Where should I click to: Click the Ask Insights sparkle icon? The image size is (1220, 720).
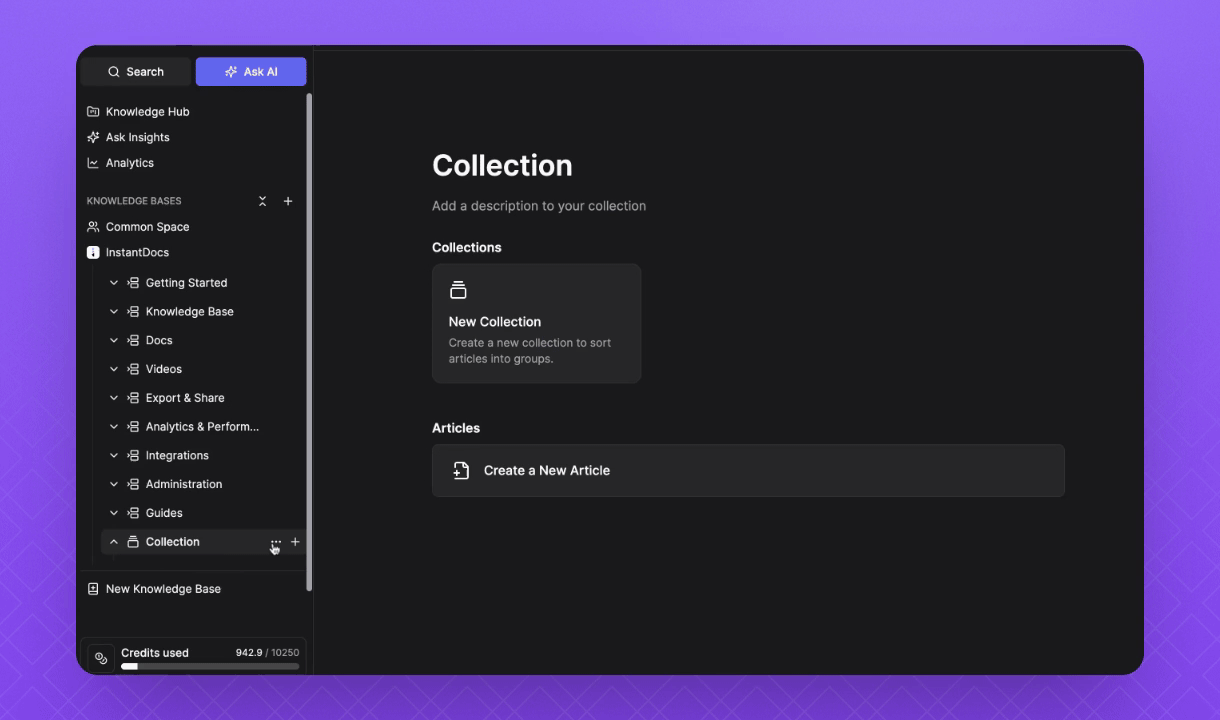click(93, 137)
